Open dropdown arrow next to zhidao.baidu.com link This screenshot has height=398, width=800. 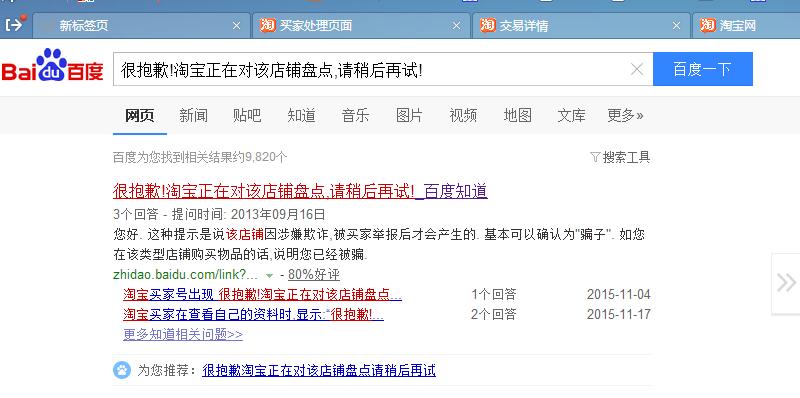pyautogui.click(x=269, y=276)
